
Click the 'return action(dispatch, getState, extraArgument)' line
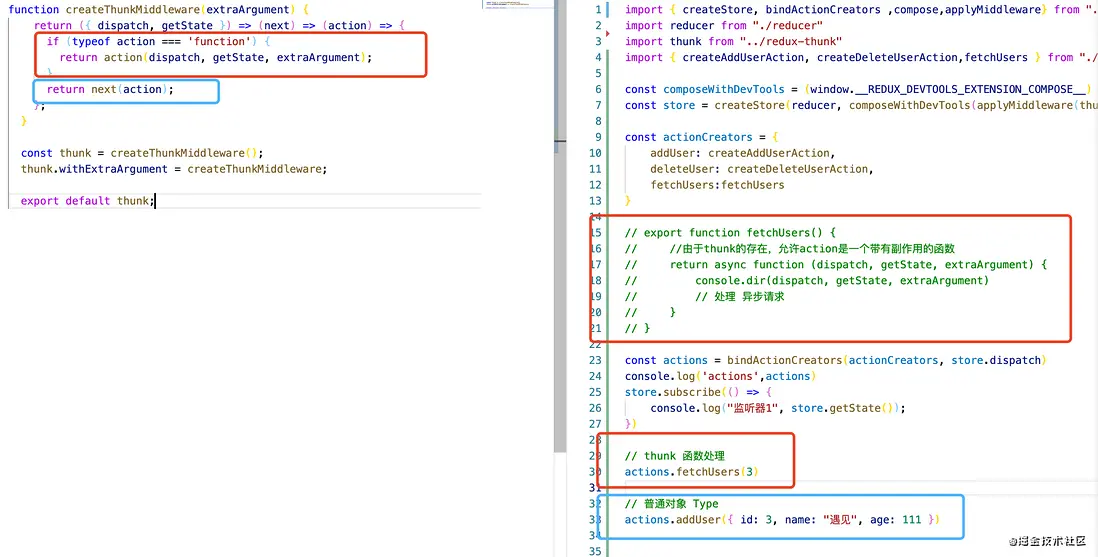click(216, 57)
